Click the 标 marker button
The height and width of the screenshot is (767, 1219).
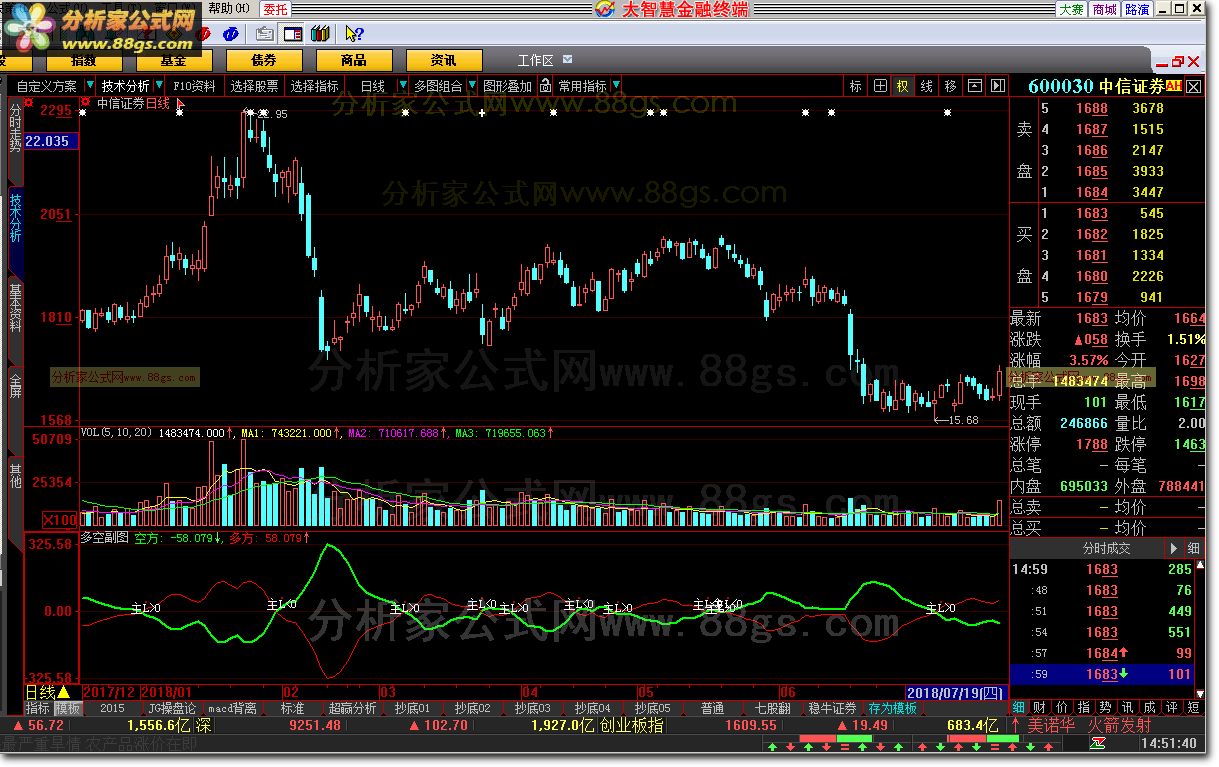(856, 86)
